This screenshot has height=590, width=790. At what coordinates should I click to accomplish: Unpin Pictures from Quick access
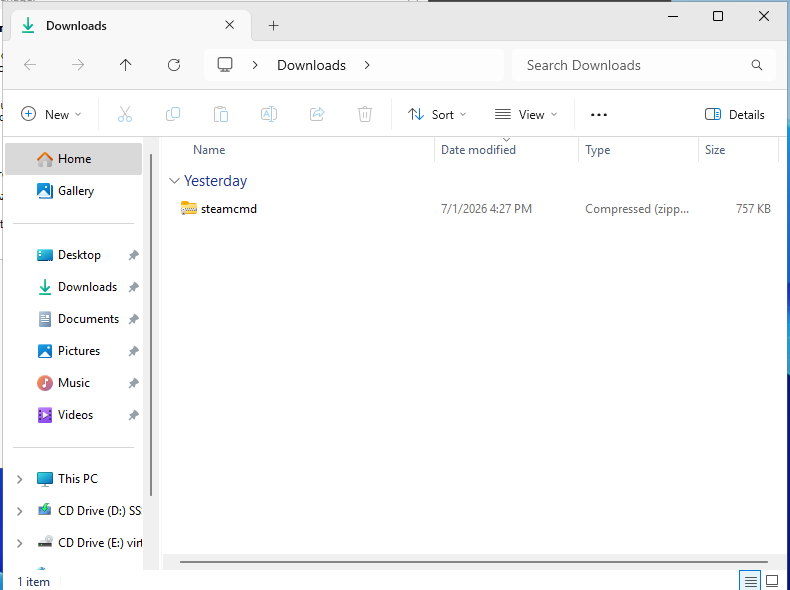click(x=134, y=351)
